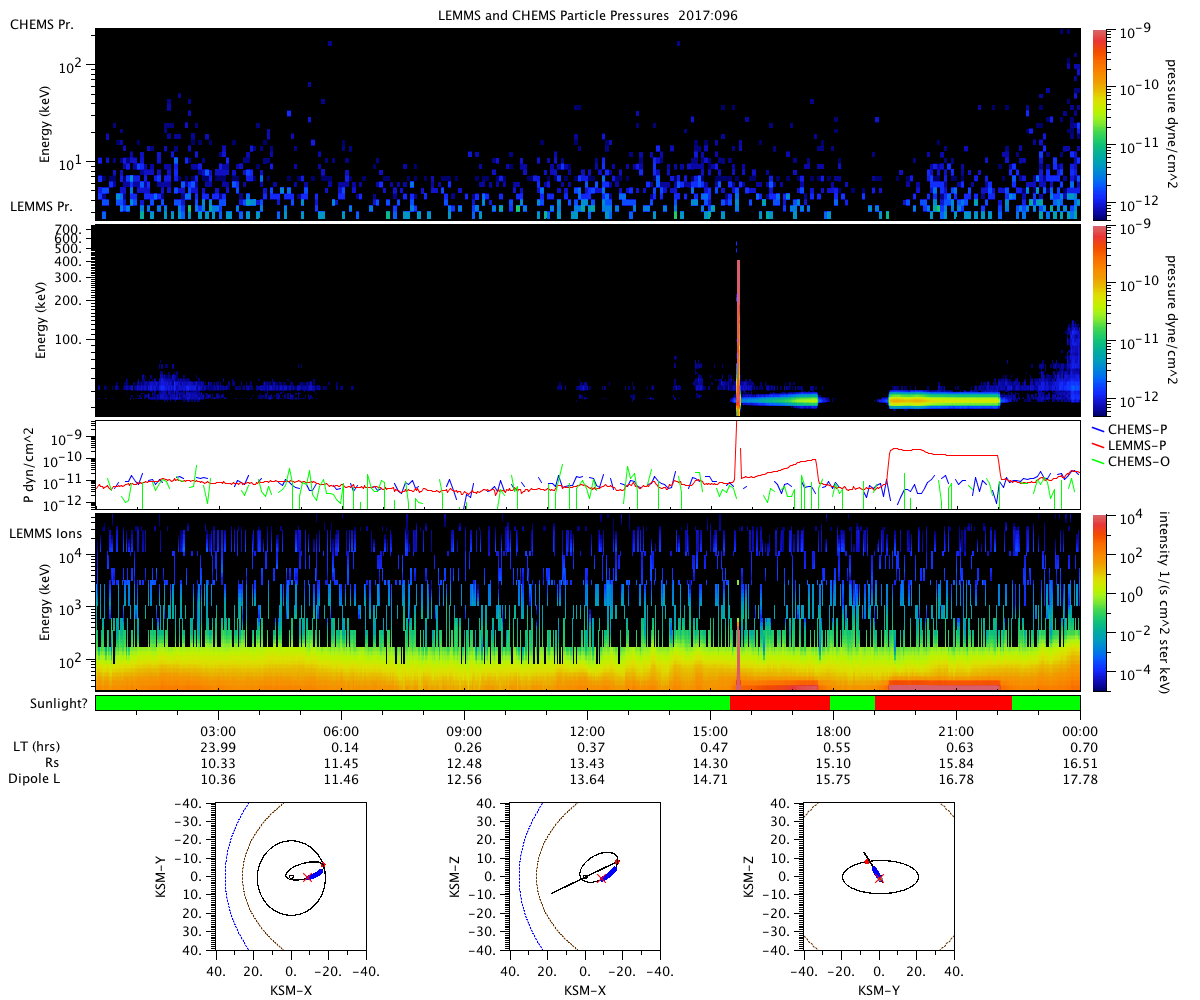
Task: Click the CHEMS pressure color bar
Action: click(1099, 123)
